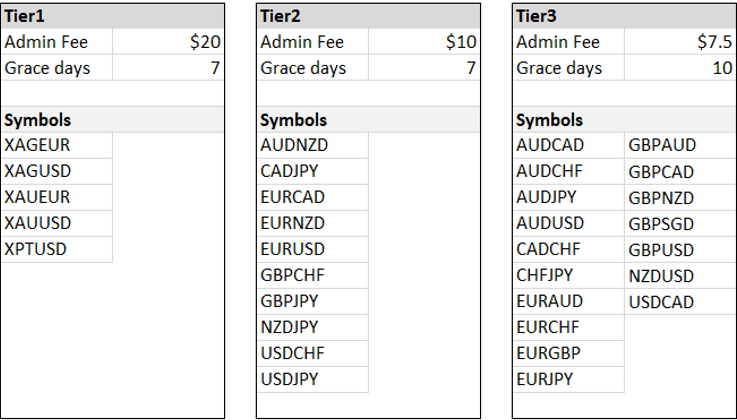Select the EURJPY symbol cell
The image size is (737, 420).
(569, 379)
